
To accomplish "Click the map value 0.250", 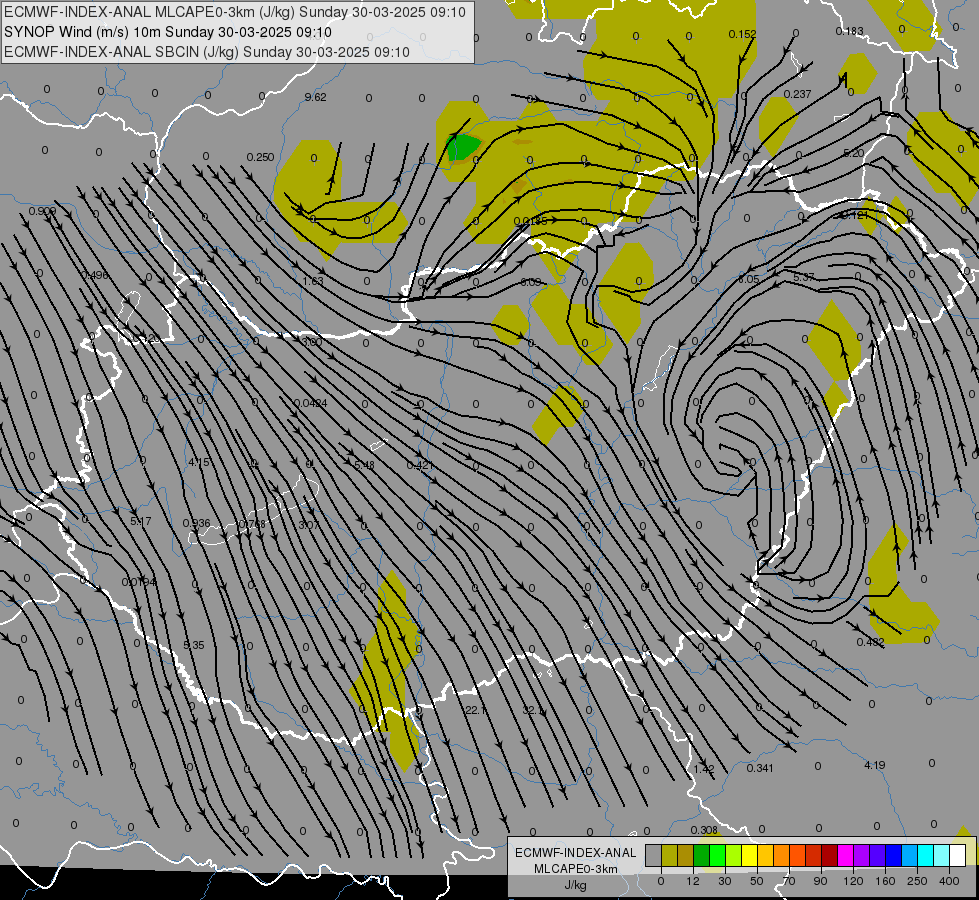I will coord(260,157).
